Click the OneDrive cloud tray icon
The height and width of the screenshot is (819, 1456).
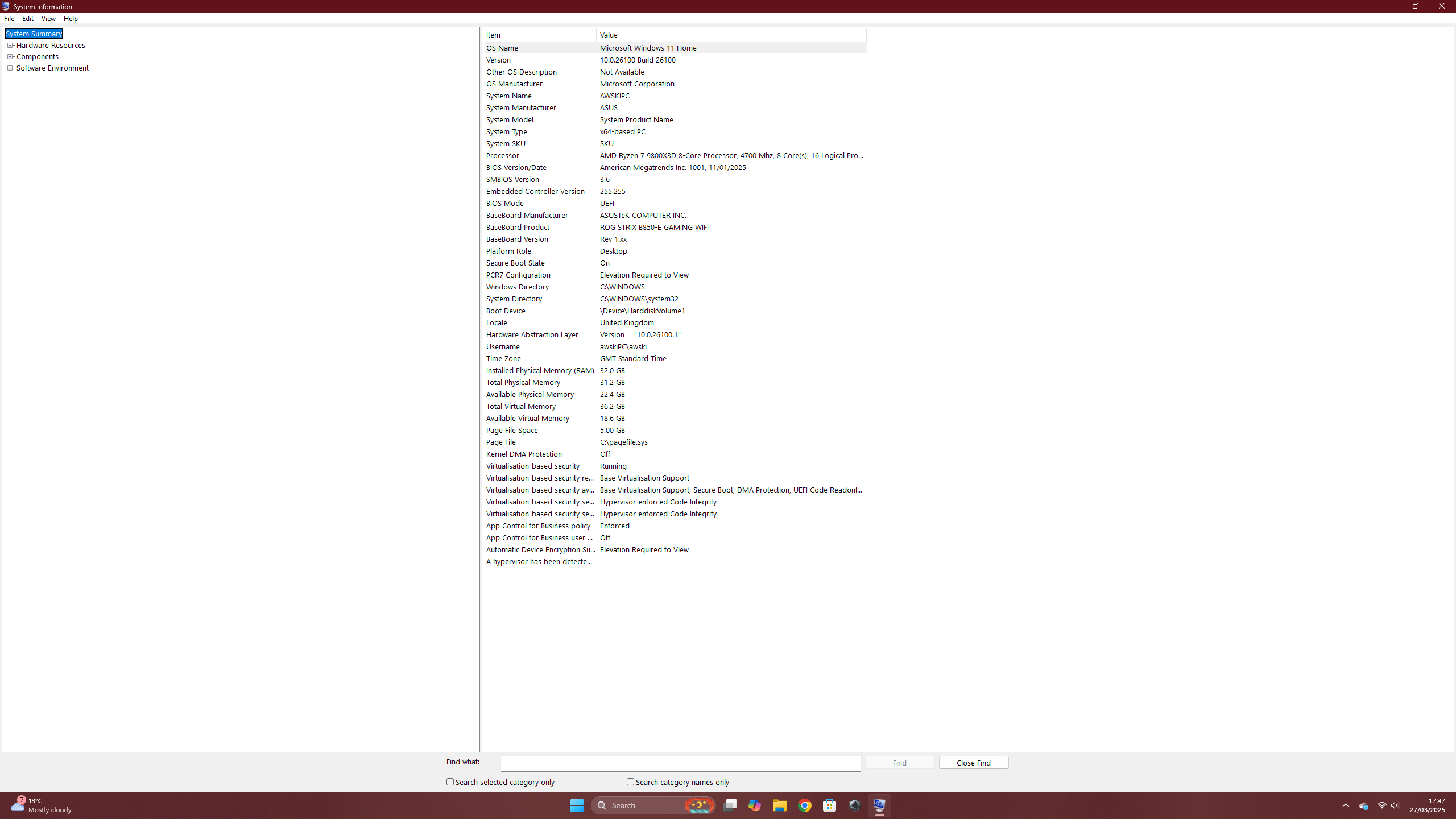(x=1363, y=805)
